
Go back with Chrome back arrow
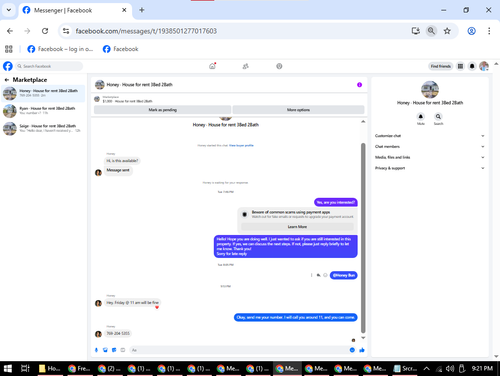tap(10, 31)
